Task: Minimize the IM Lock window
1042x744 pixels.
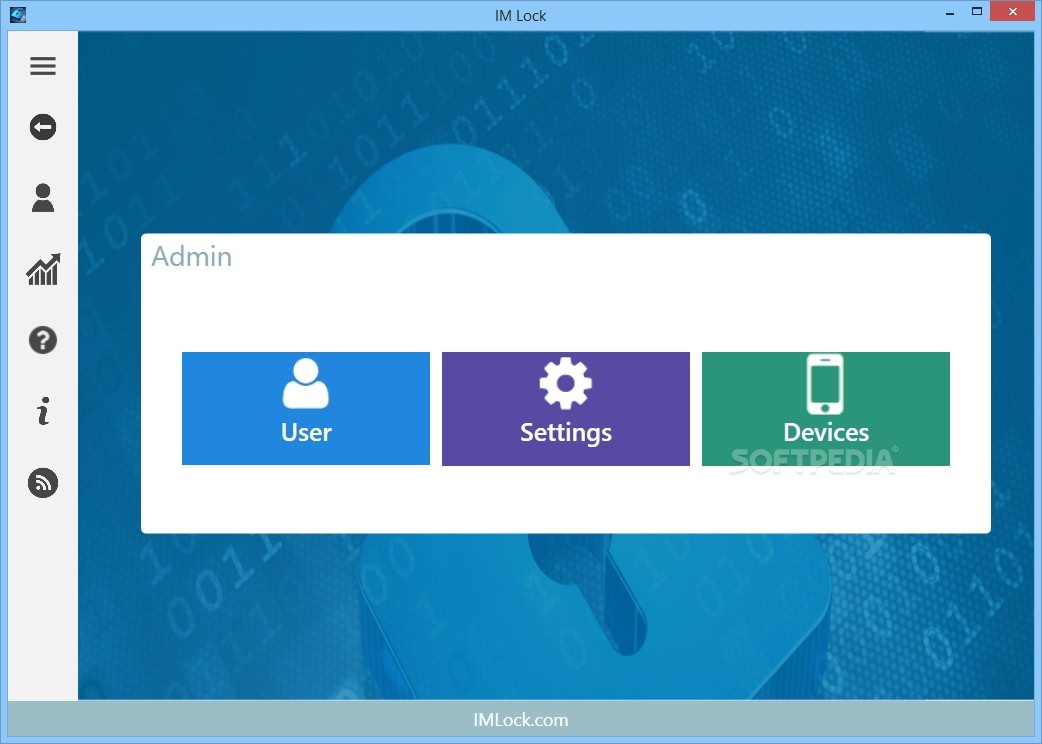Action: pyautogui.click(x=950, y=13)
